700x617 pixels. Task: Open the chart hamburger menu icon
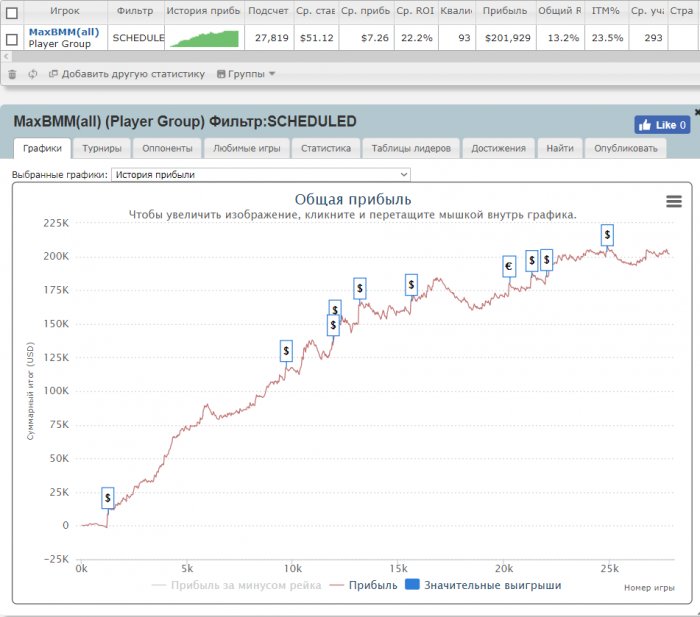[x=674, y=201]
